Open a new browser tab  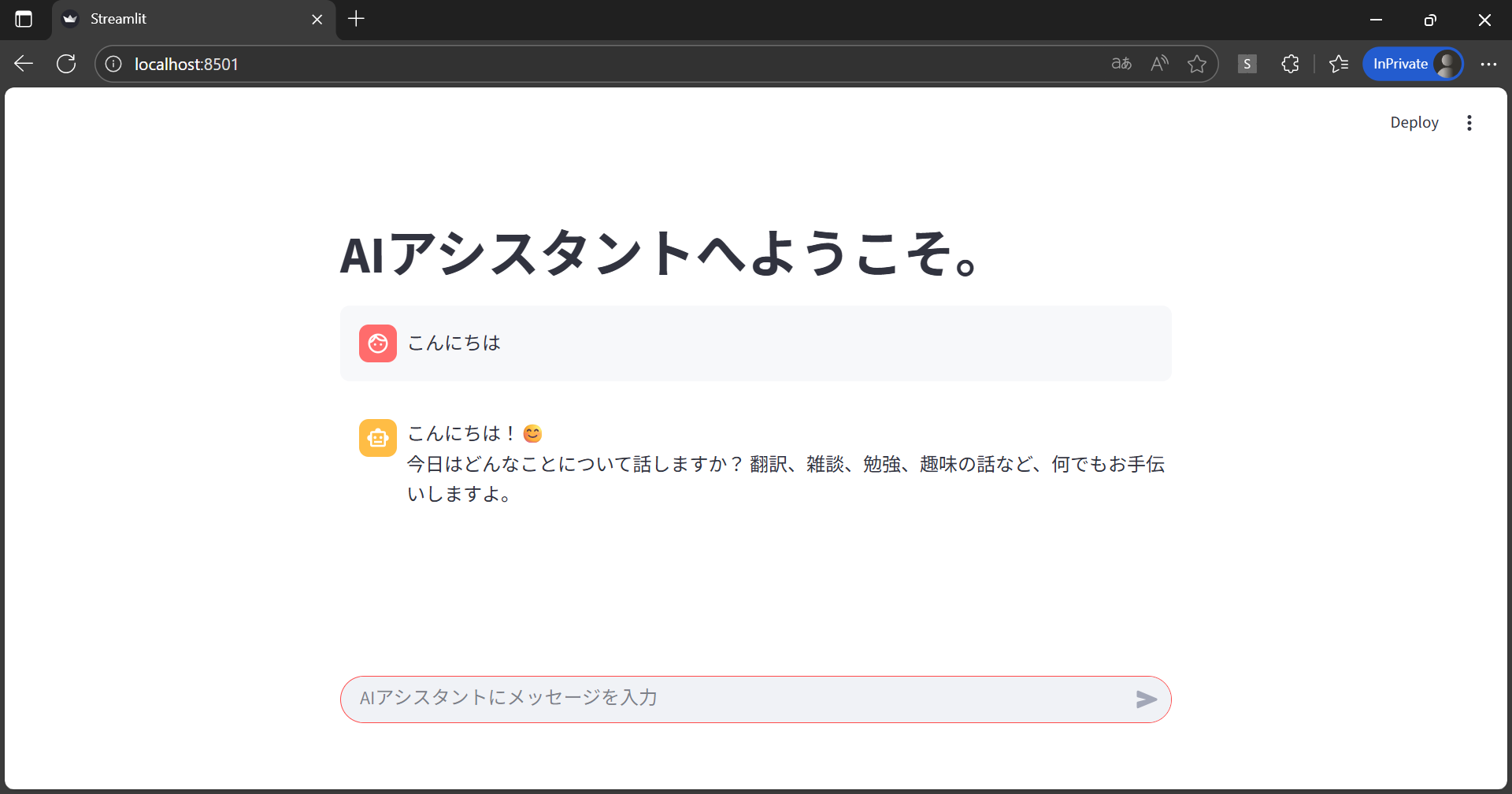click(x=356, y=19)
